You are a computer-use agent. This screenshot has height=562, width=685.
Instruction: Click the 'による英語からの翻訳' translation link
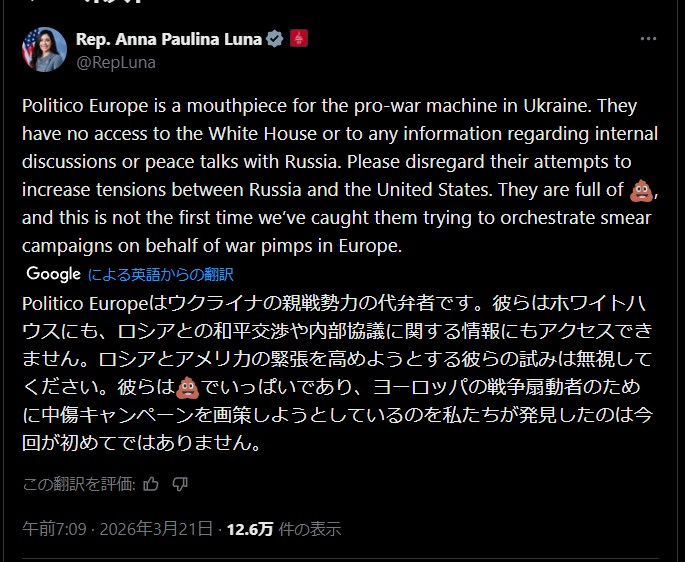[x=161, y=274]
